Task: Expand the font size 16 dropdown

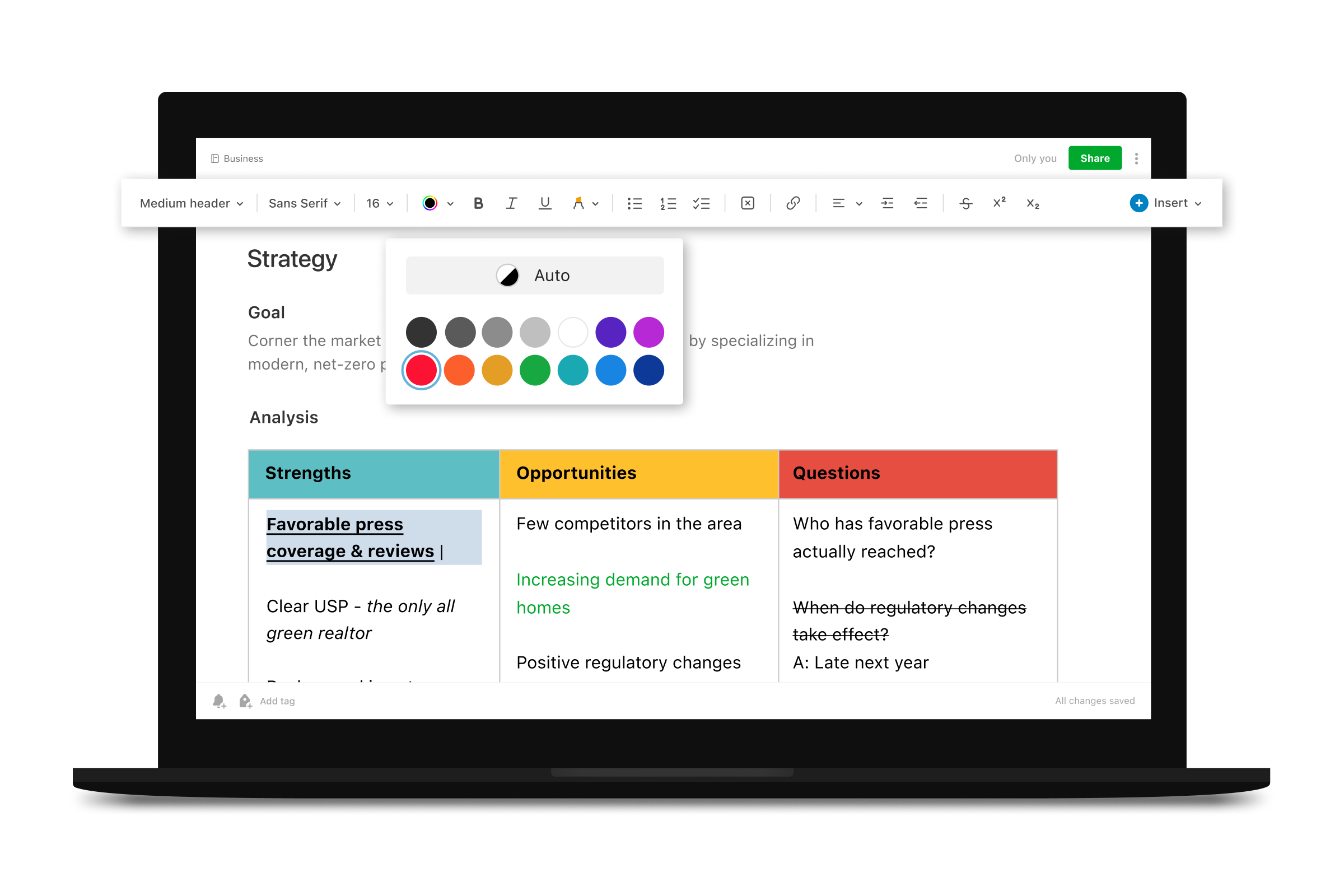Action: coord(377,203)
